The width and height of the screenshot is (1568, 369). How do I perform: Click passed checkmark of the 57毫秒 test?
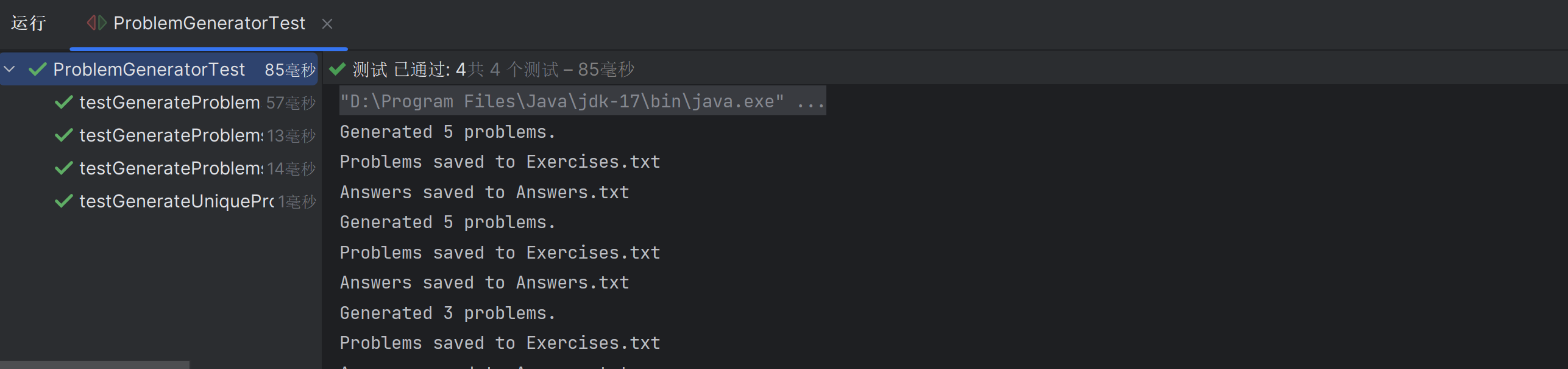pyautogui.click(x=64, y=102)
